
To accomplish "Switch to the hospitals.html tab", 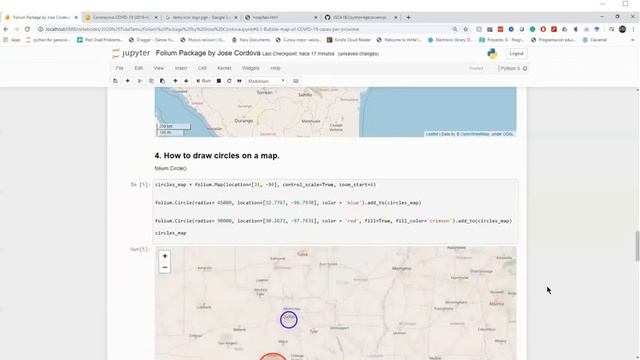I will 280,18.
